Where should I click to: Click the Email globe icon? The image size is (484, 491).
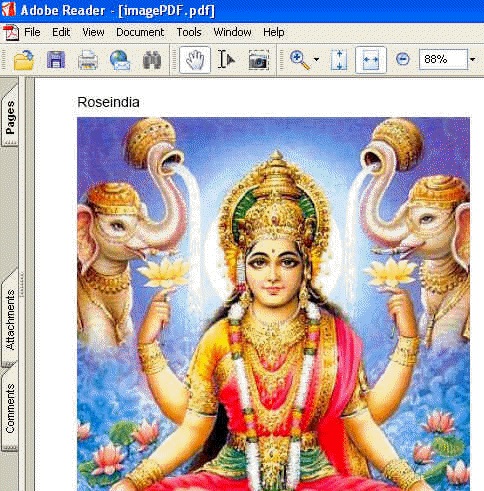pyautogui.click(x=120, y=60)
